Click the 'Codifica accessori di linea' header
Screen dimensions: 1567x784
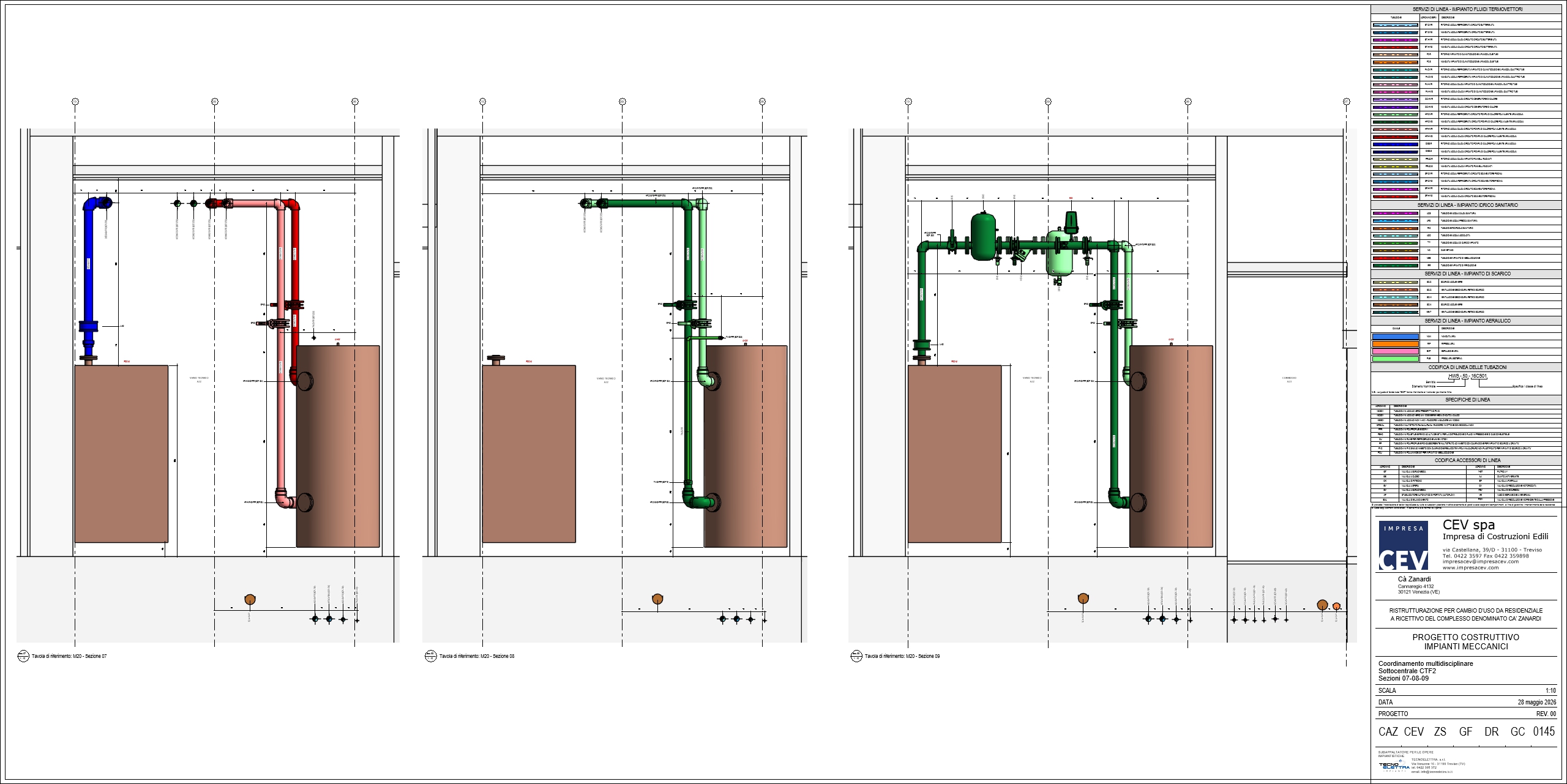[1466, 460]
